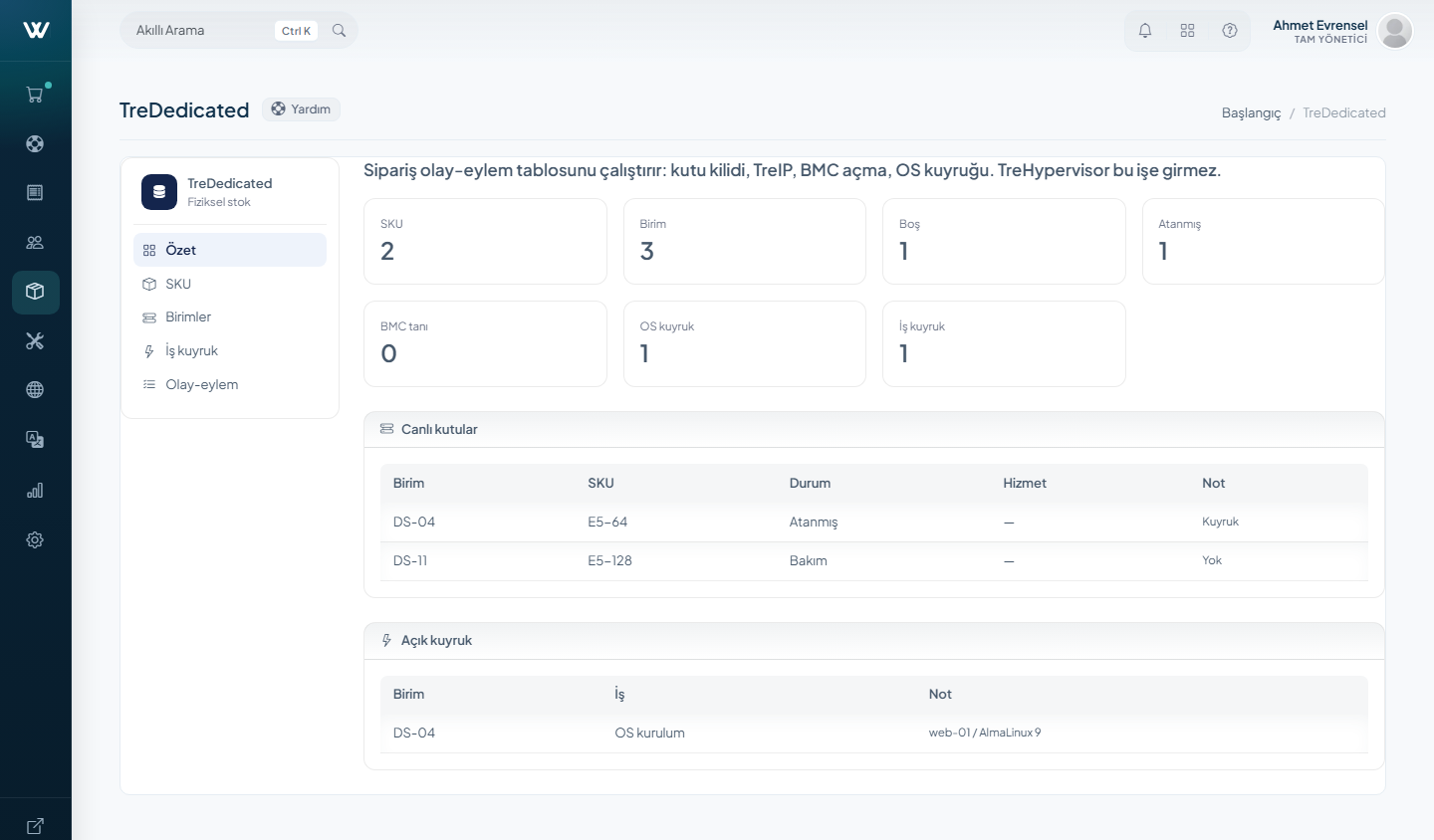Open the tools sidebar icon
The height and width of the screenshot is (840, 1434).
click(35, 340)
